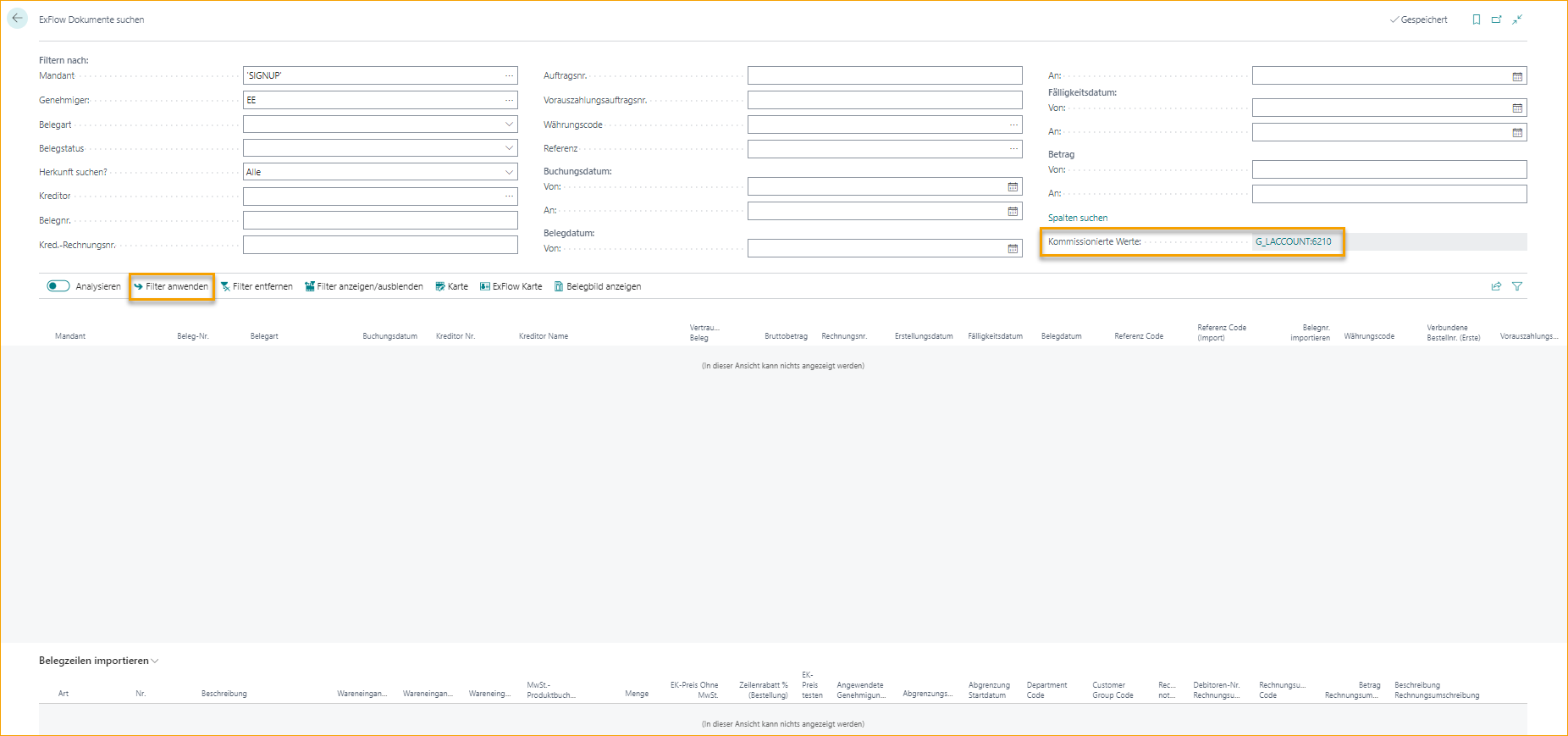Click the collapse page arrows icon
This screenshot has height=736, width=1568.
click(1517, 19)
